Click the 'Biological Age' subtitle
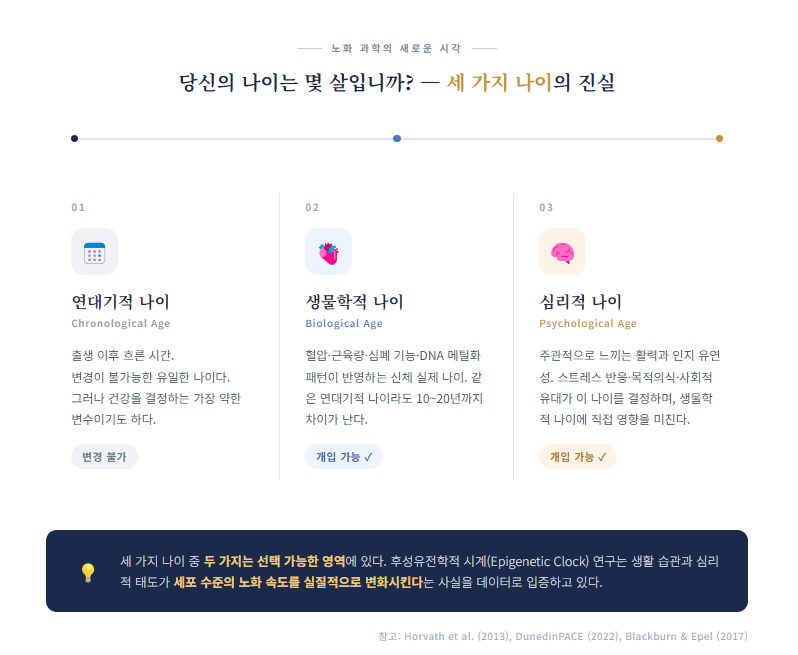798x655 pixels. 344,324
